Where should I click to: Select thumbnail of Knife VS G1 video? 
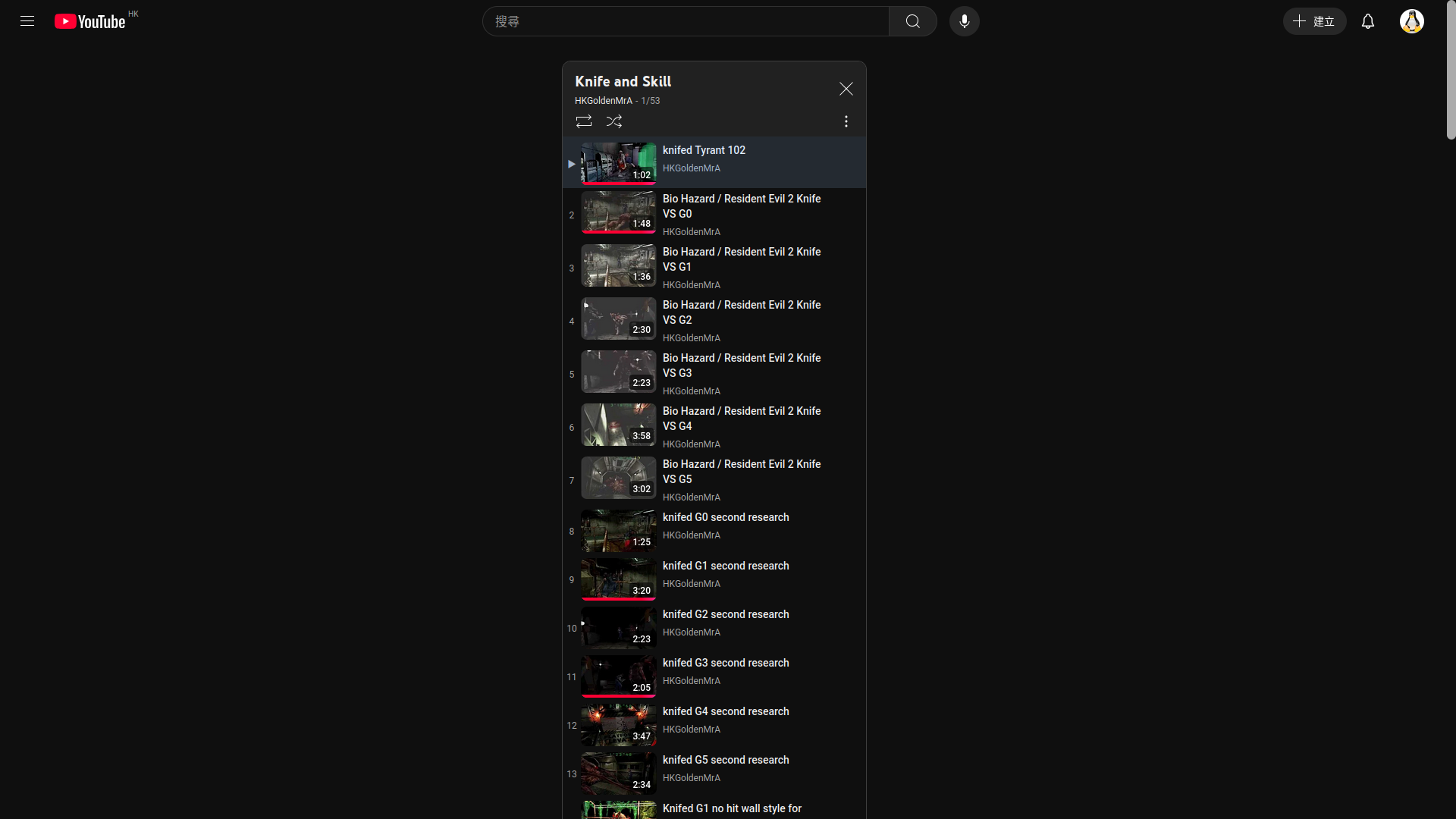619,265
